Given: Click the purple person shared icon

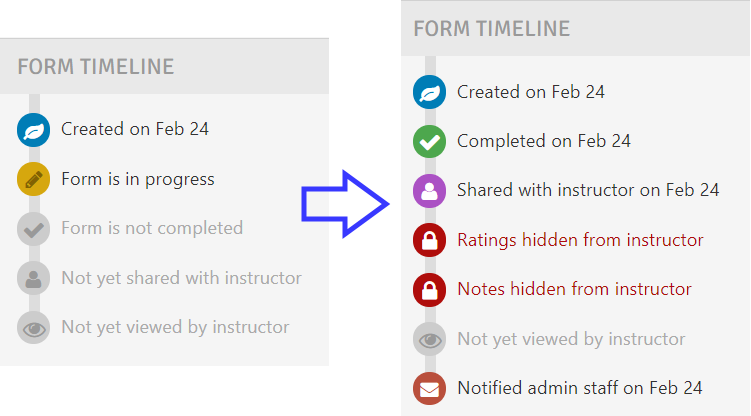Looking at the screenshot, I should tap(430, 191).
